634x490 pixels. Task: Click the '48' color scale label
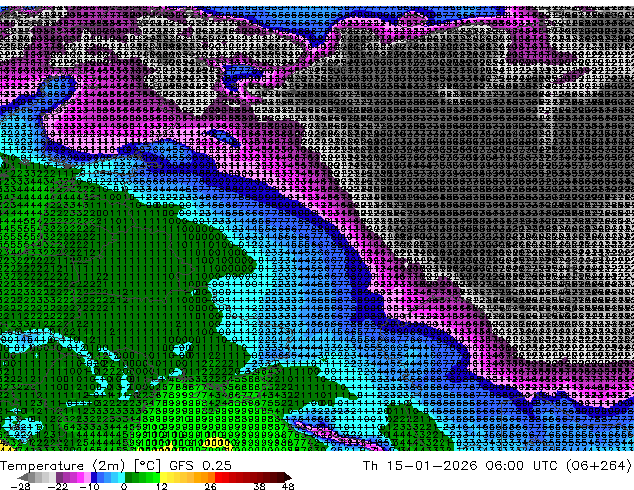click(288, 486)
